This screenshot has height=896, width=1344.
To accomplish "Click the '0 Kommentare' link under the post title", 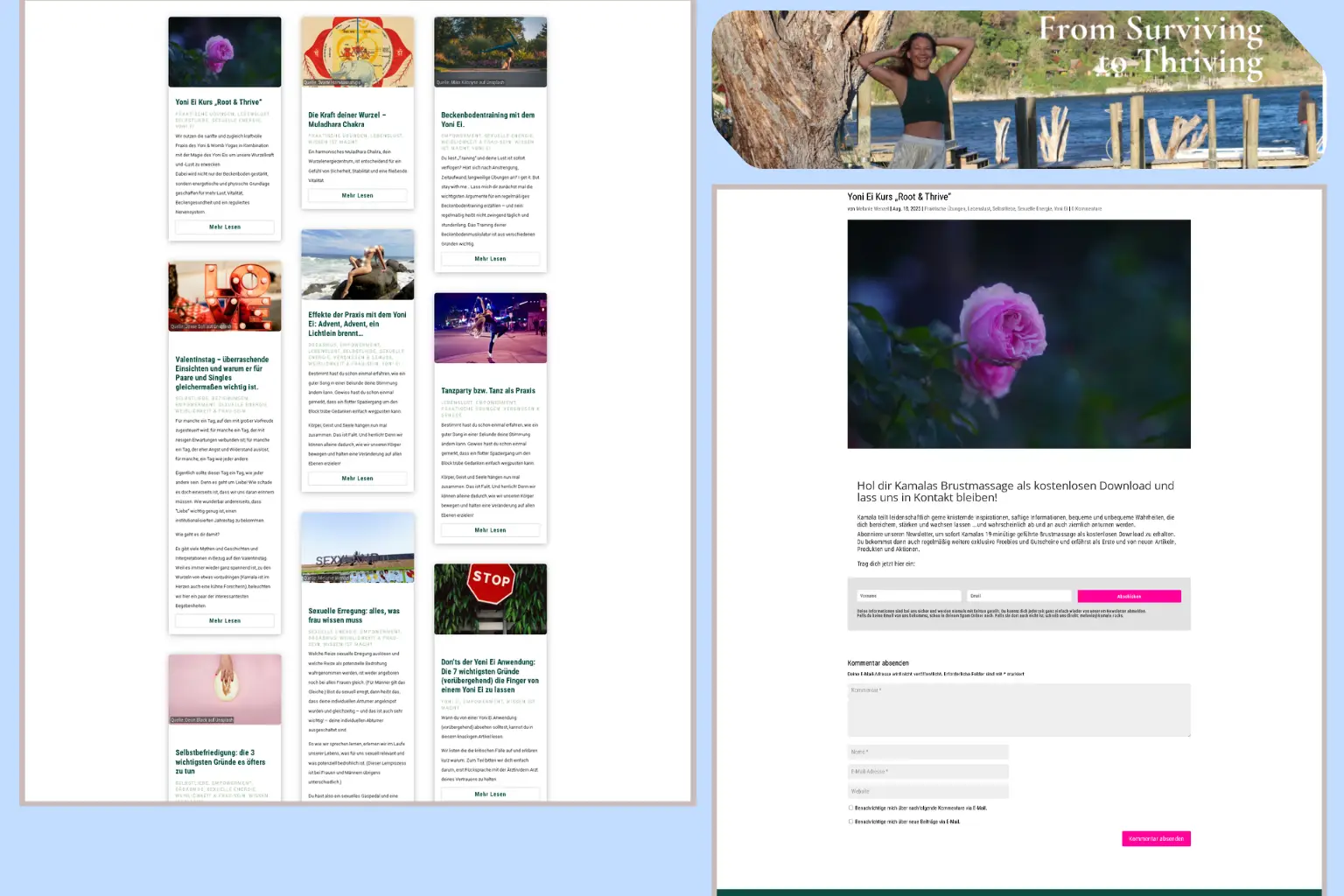I will pos(1087,209).
